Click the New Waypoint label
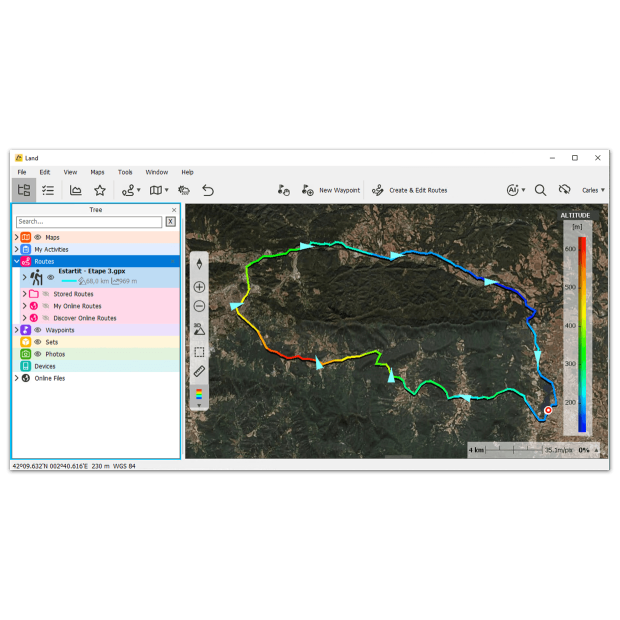Image resolution: width=620 pixels, height=620 pixels. pos(340,190)
